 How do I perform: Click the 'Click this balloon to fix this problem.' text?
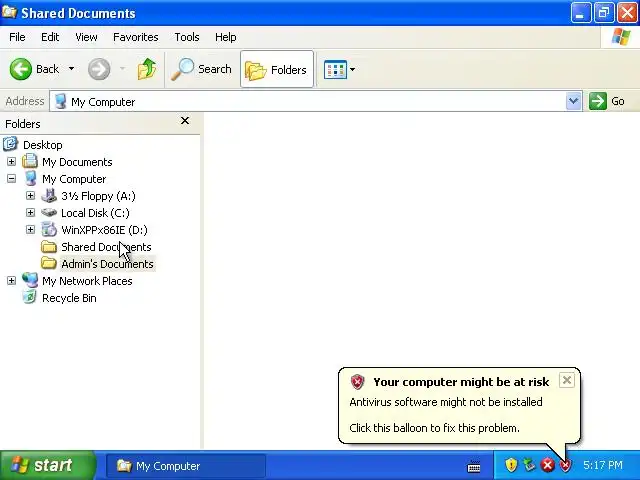434,428
